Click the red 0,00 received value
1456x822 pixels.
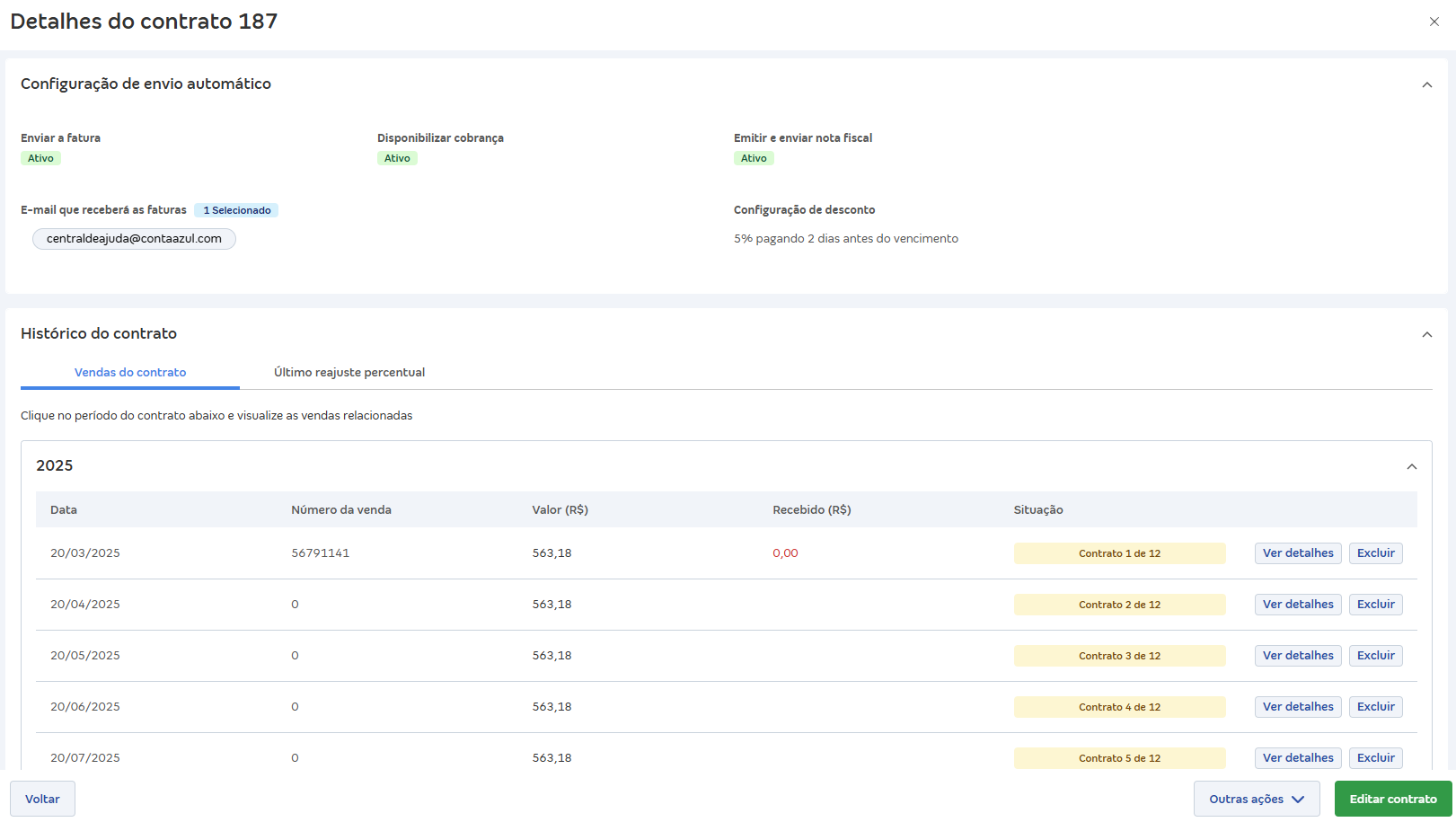tap(785, 553)
